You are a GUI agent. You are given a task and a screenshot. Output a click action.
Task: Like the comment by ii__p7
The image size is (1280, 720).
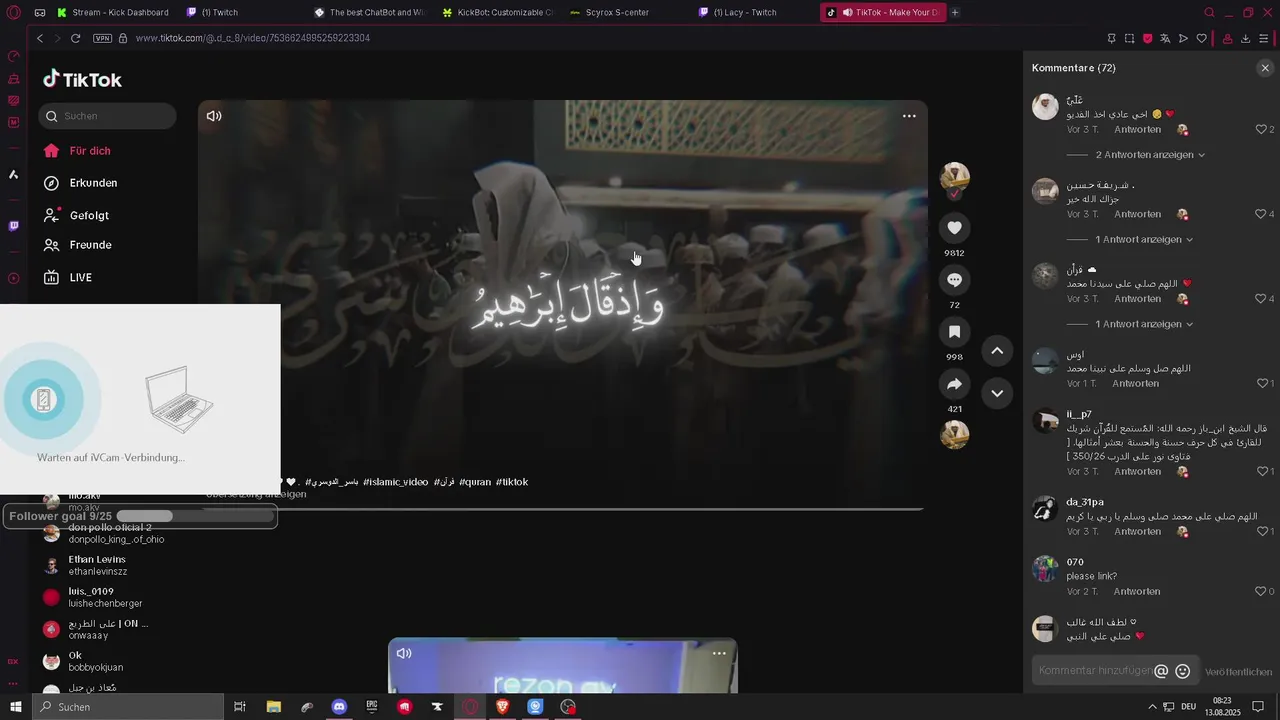click(x=1262, y=471)
